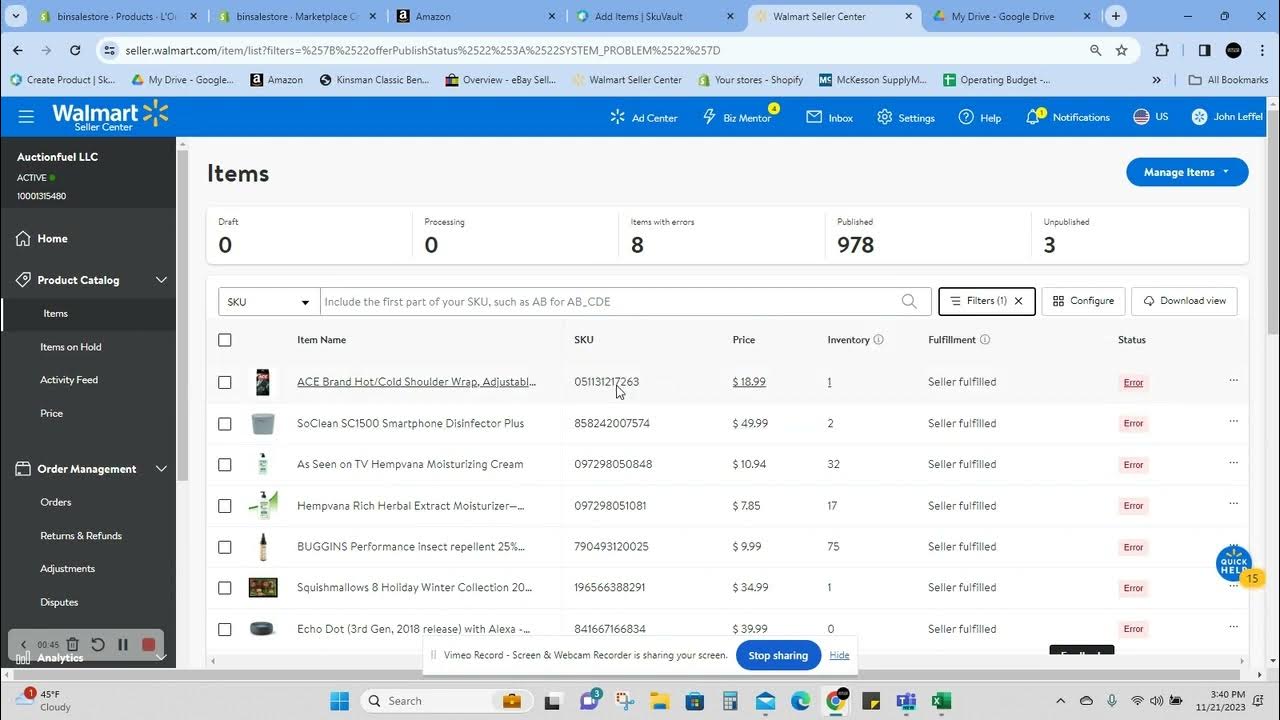Bookmark this page with star icon

(1121, 50)
